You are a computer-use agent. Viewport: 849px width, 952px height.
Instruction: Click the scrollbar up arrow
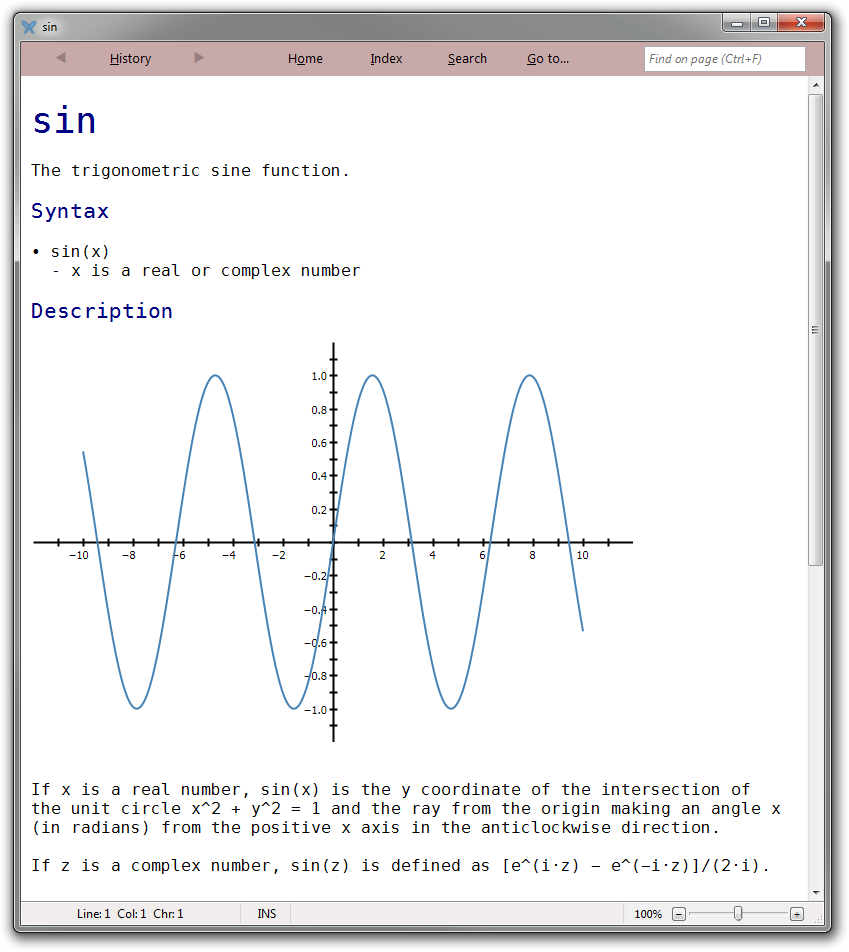pos(816,87)
